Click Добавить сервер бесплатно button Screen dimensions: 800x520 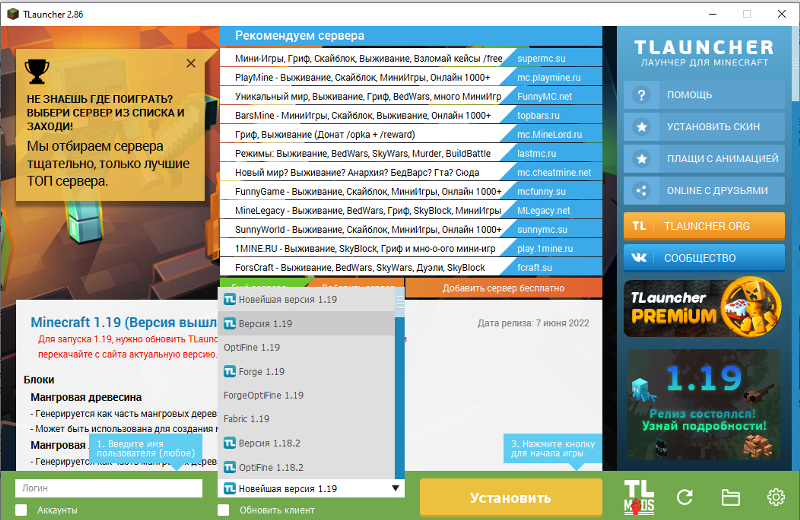pos(503,288)
